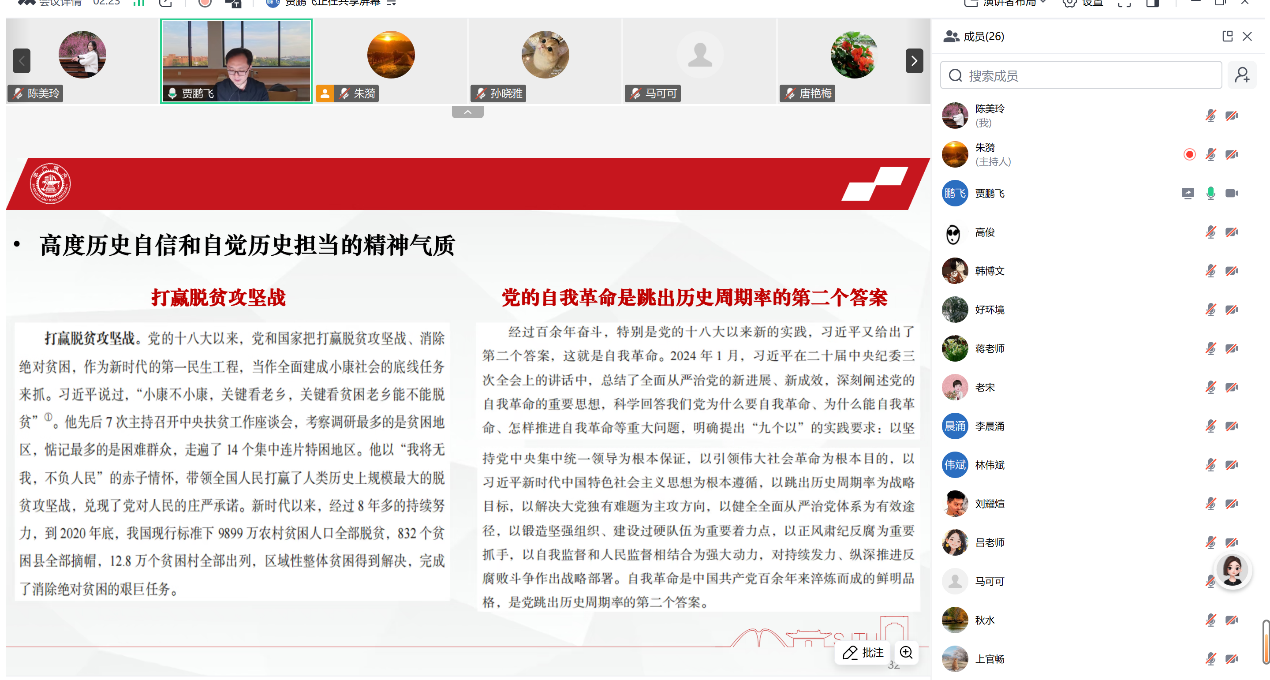Open the floating AI assistant avatar
1270x680 pixels.
tap(1232, 571)
